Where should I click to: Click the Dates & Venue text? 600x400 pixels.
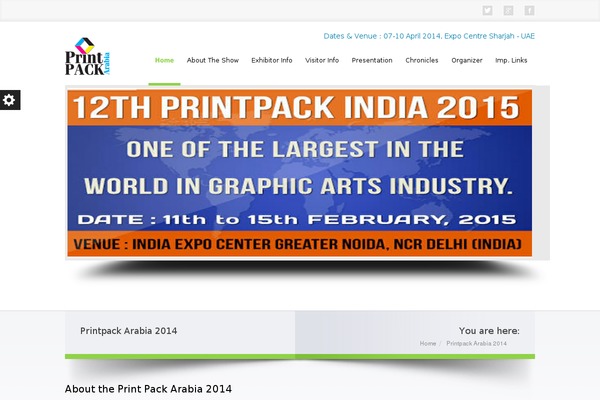[429, 36]
